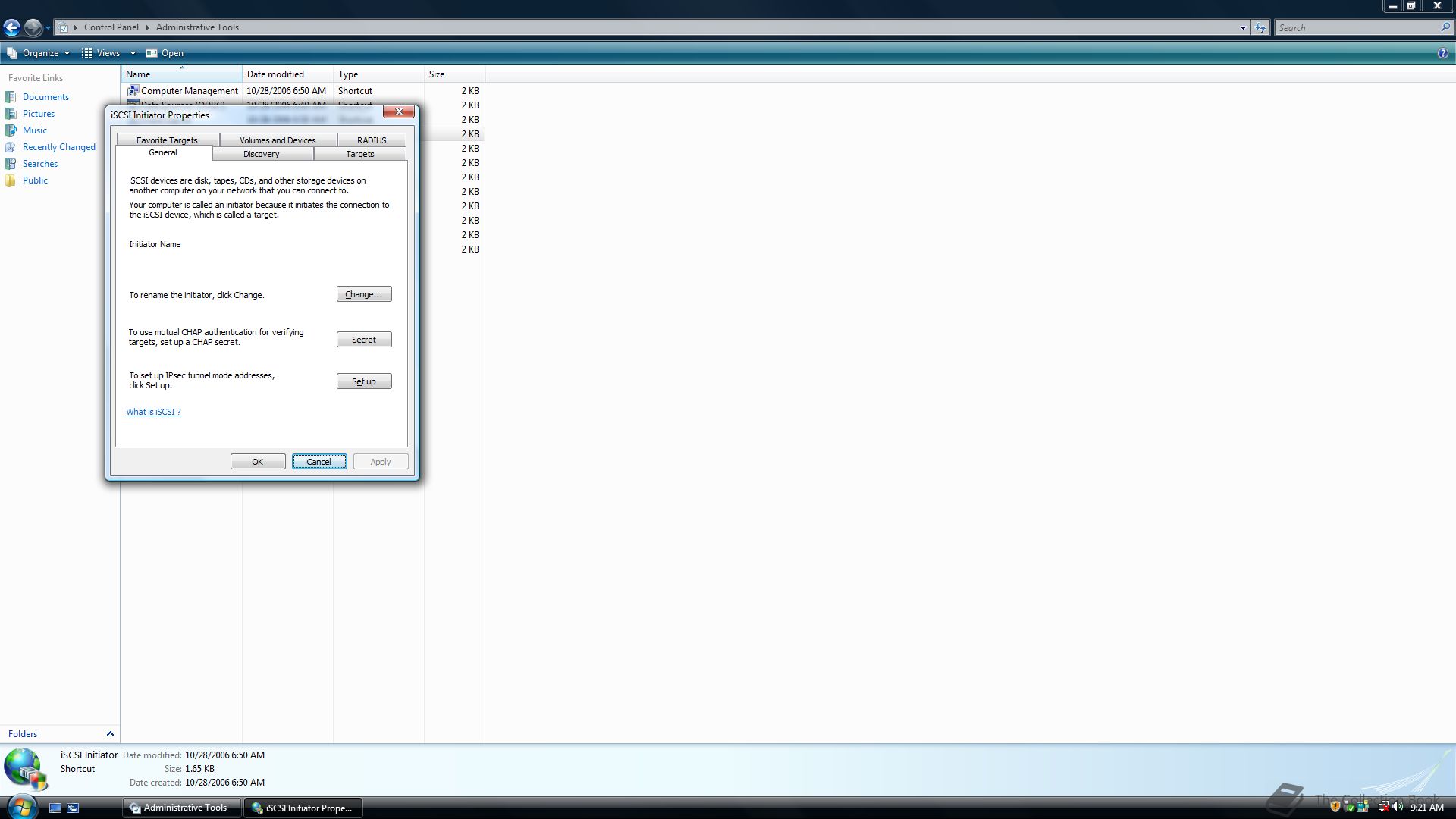Click the Forward navigation arrow

coord(33,28)
